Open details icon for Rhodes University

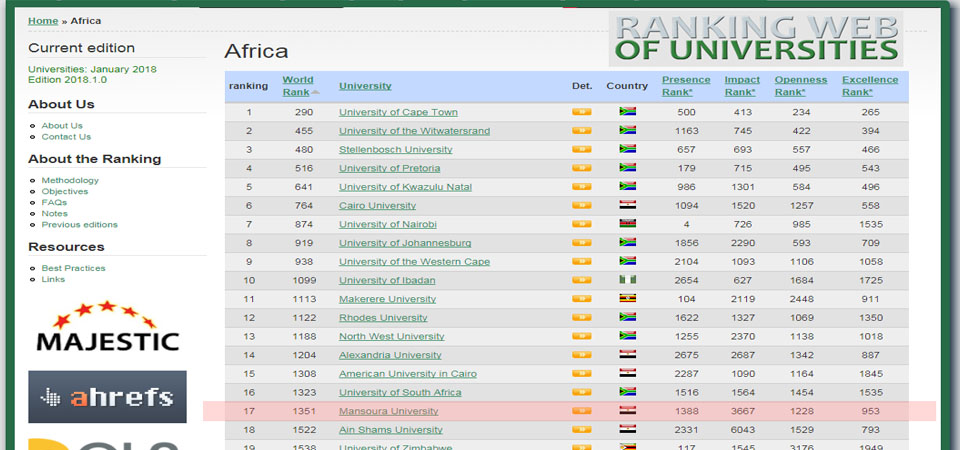click(582, 317)
